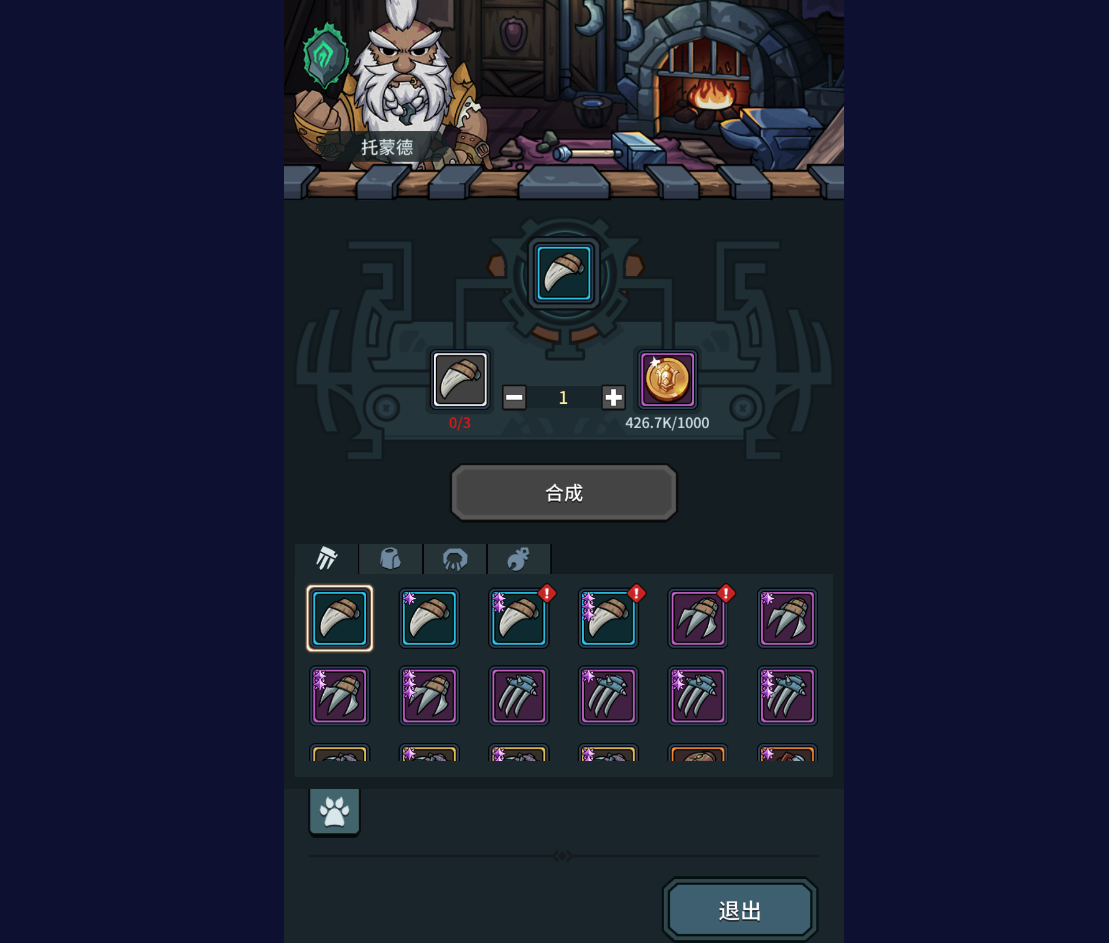Decrease quantity with the minus button

tap(514, 398)
